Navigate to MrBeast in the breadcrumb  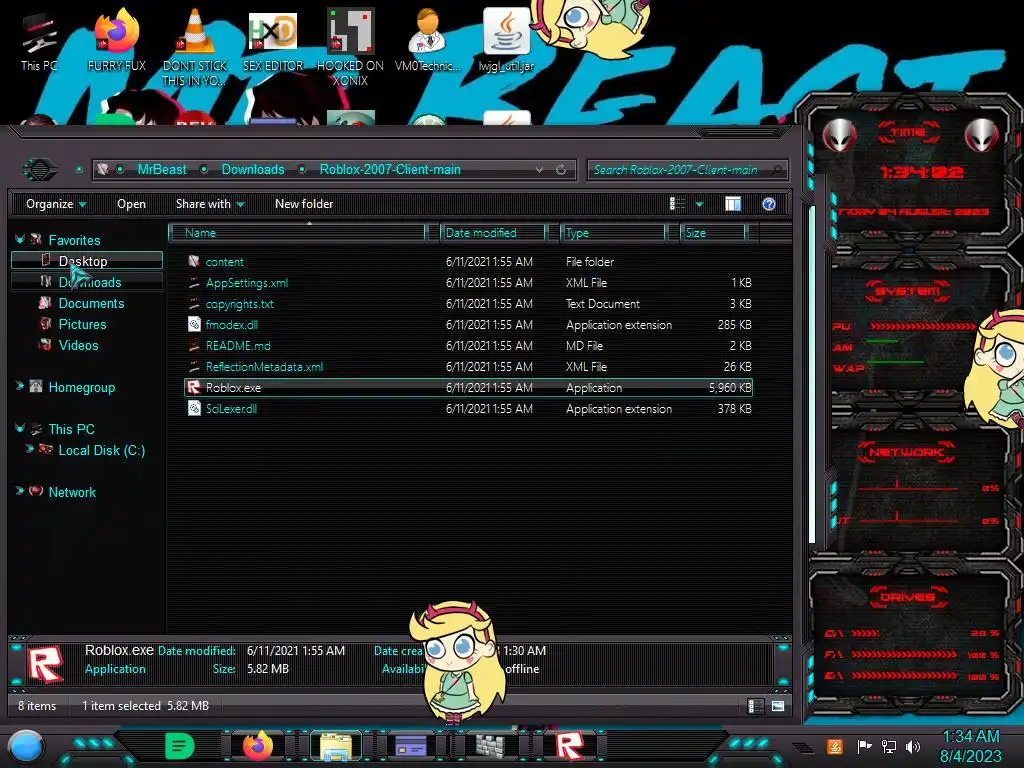162,170
